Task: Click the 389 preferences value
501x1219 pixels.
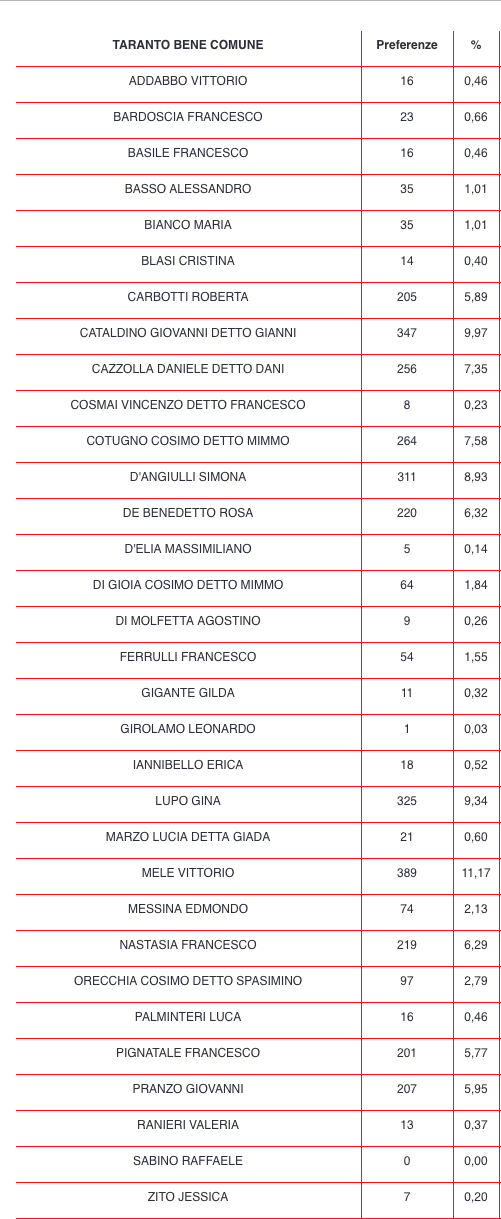Action: point(407,873)
